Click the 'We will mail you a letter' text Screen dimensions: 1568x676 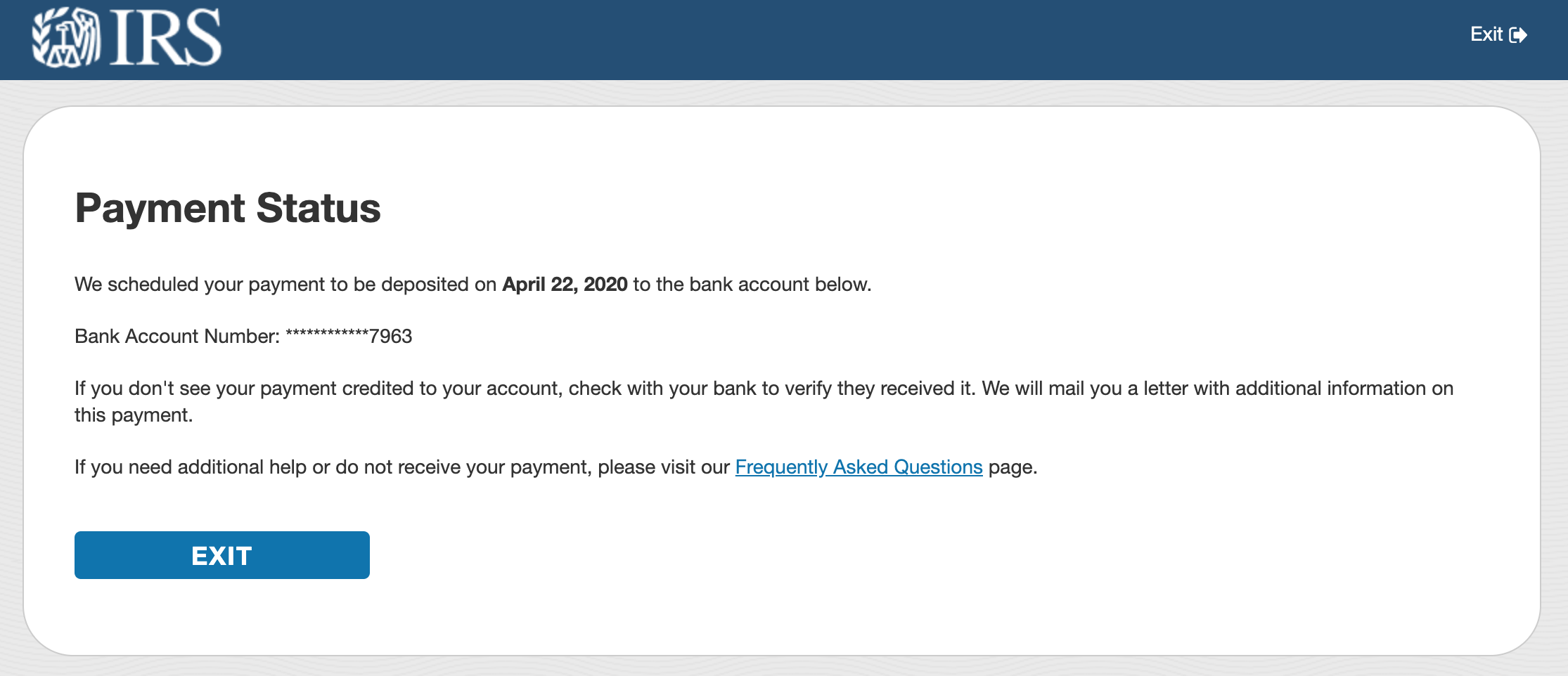tap(1218, 389)
